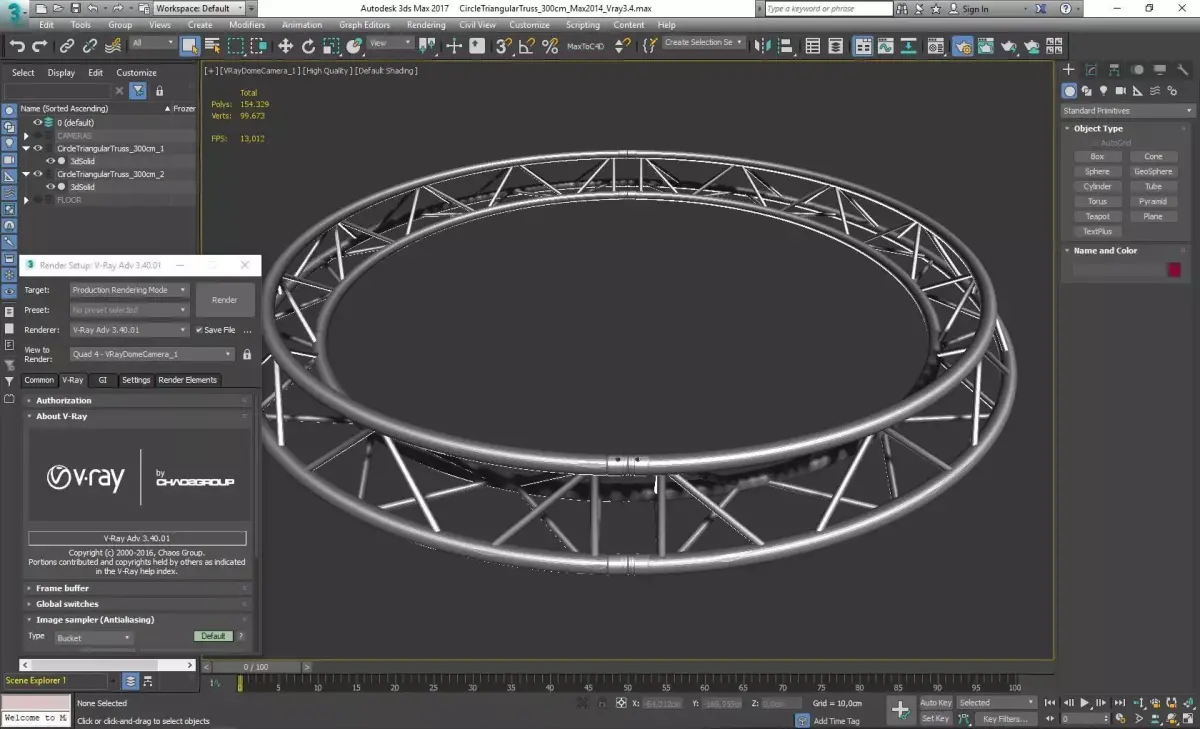The image size is (1200, 729).
Task: Select the Move transform tool
Action: pos(285,46)
